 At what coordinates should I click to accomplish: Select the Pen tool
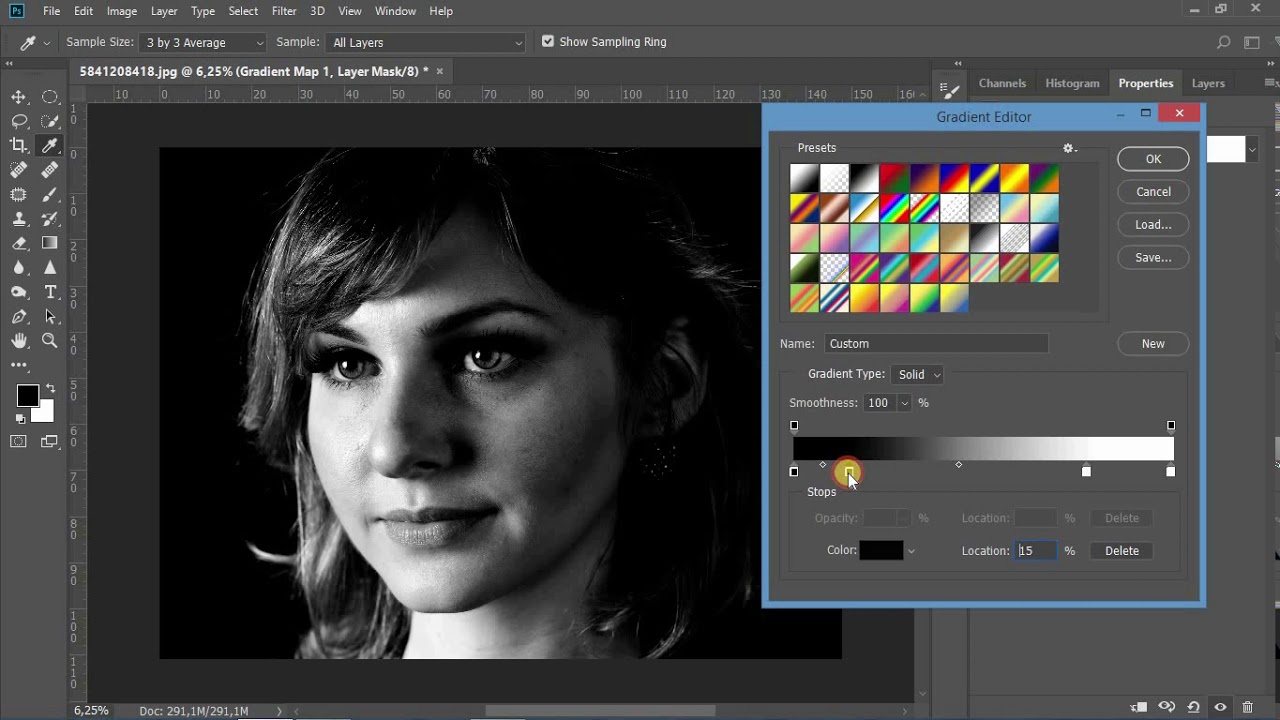(19, 317)
